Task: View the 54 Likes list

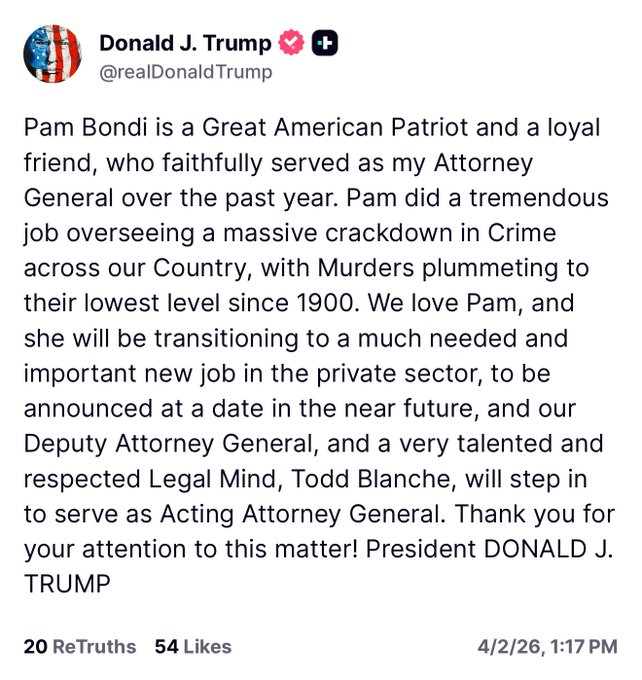Action: [193, 647]
